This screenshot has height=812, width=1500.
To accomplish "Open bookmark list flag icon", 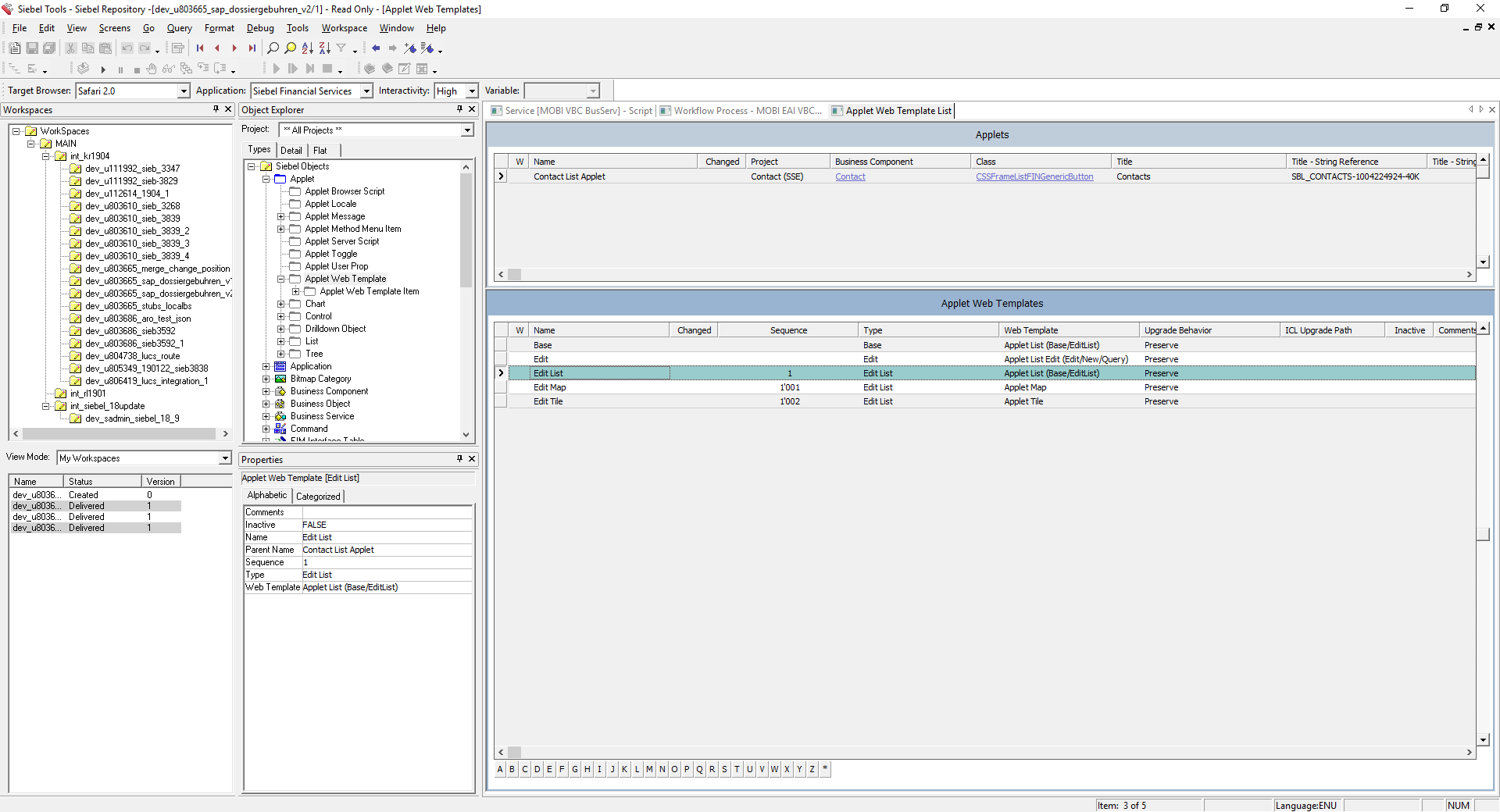I will [427, 48].
